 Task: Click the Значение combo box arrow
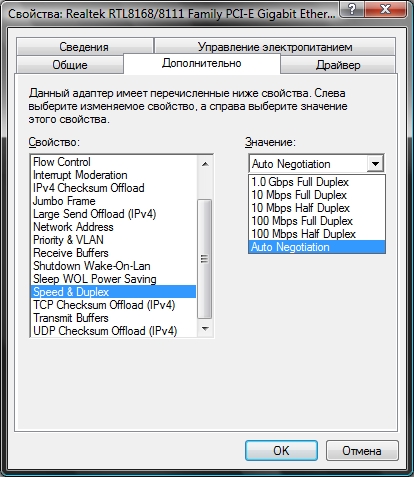click(x=375, y=164)
